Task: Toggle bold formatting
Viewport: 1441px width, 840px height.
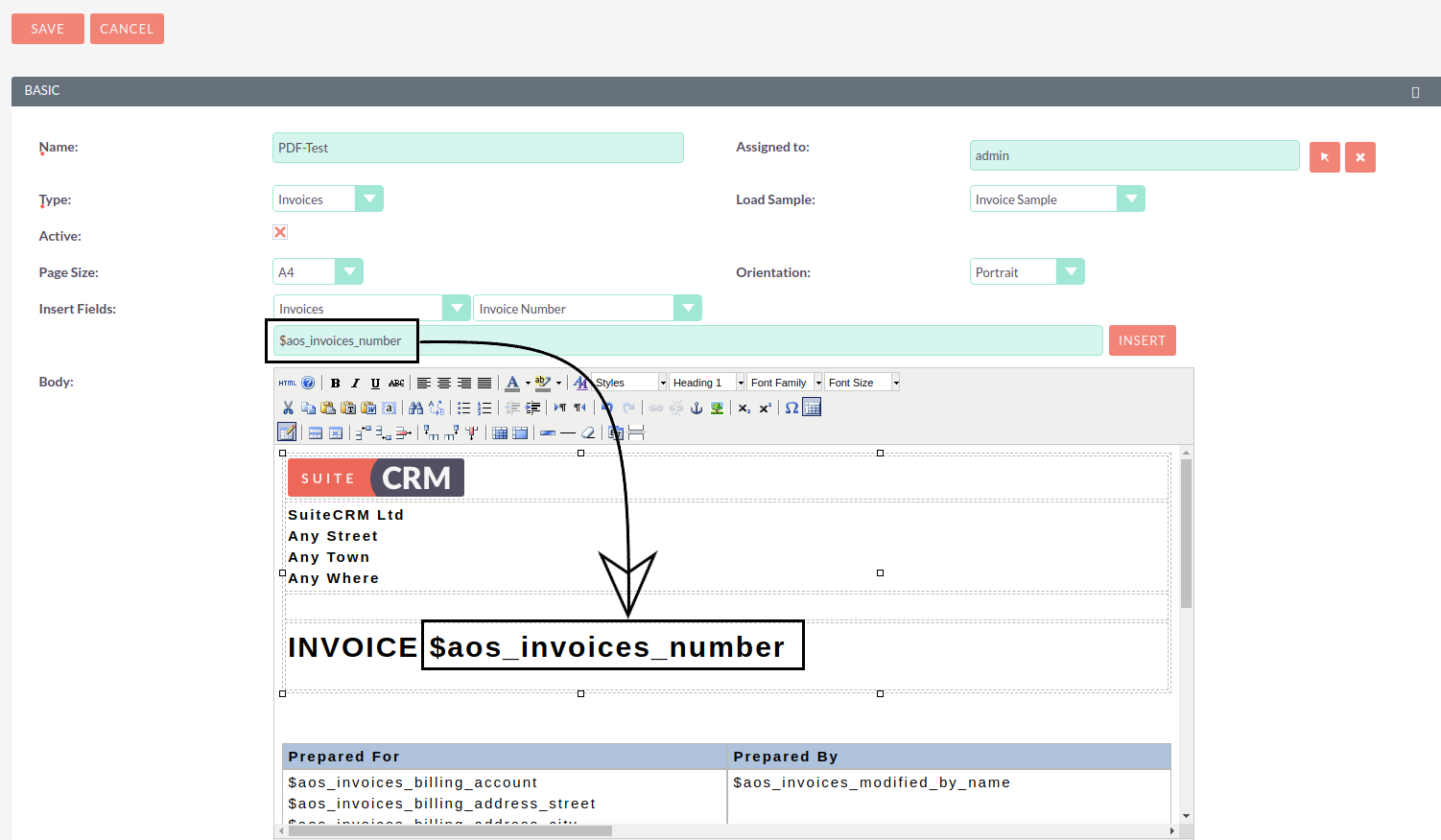Action: tap(335, 383)
